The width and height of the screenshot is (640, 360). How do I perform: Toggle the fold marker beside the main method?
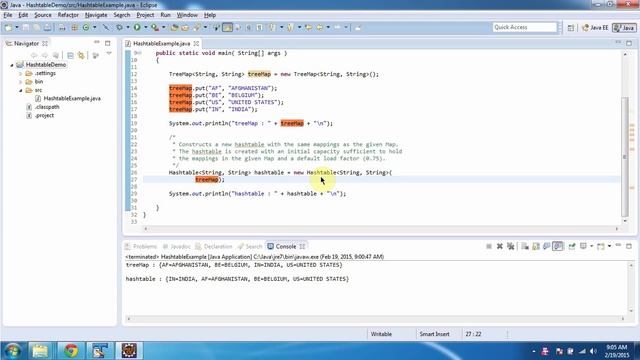click(x=139, y=53)
